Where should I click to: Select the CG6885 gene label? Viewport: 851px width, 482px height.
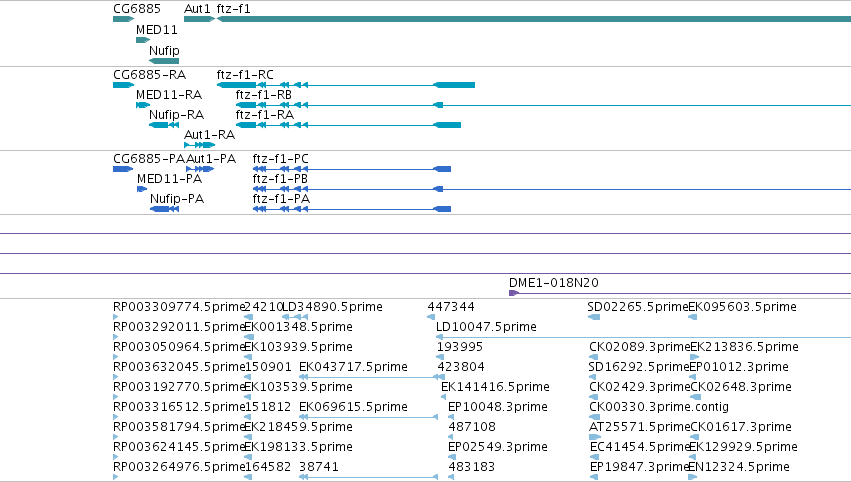click(x=137, y=9)
